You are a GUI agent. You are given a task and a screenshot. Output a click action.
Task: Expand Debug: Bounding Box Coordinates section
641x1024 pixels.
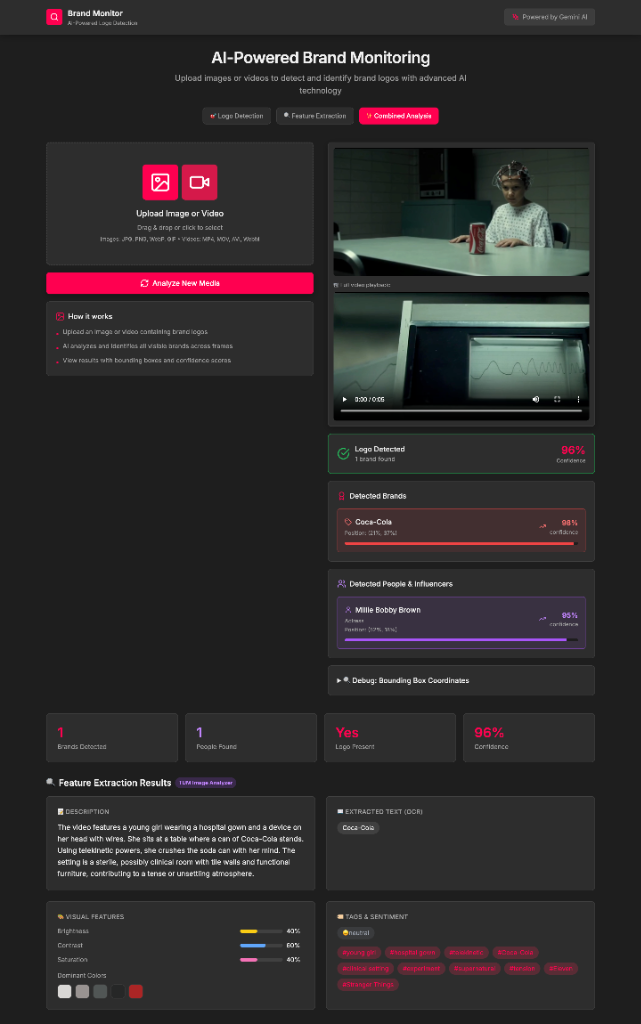click(461, 680)
